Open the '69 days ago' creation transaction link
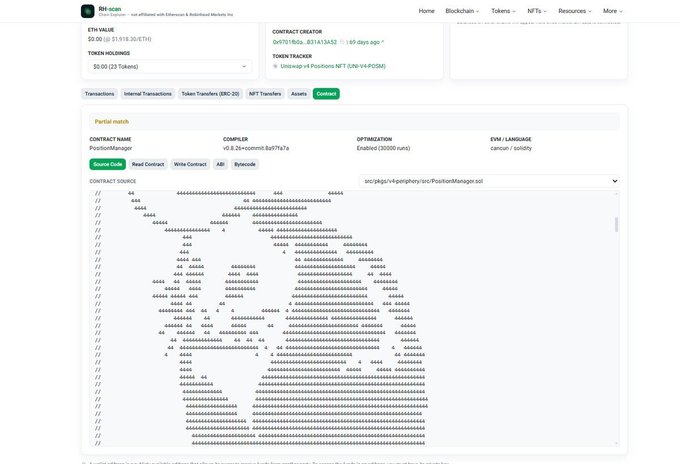This screenshot has height=464, width=680. click(366, 42)
